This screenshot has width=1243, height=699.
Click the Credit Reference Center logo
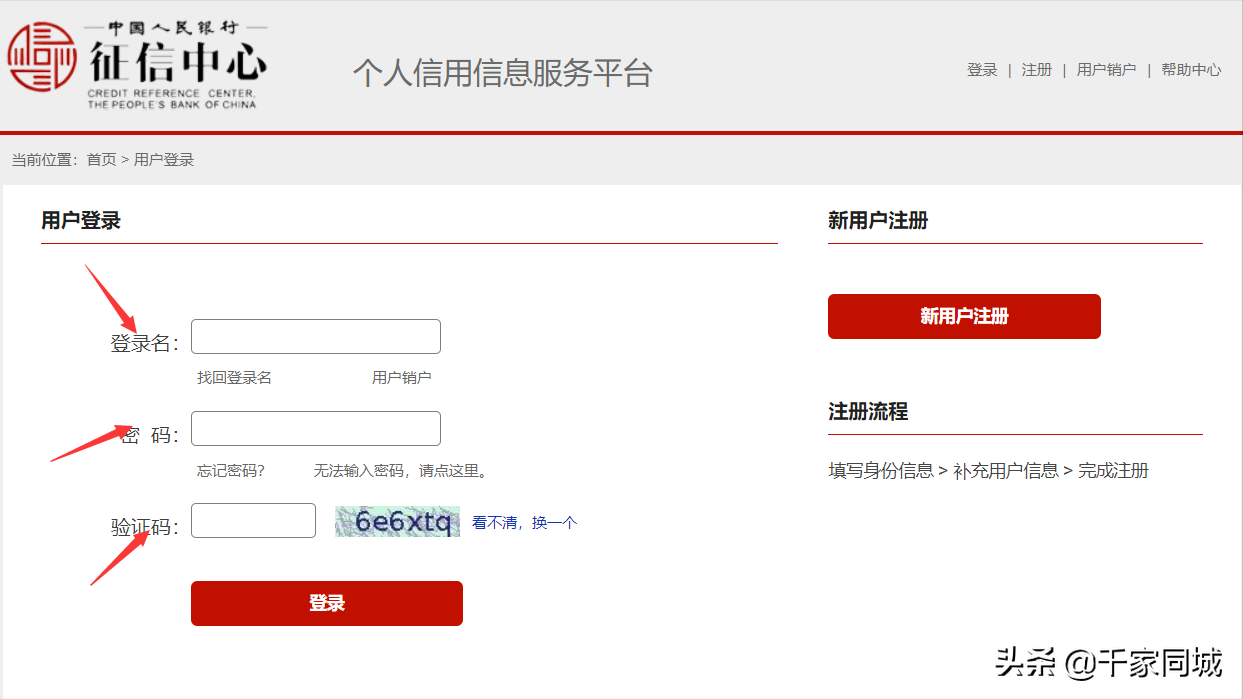coord(138,65)
